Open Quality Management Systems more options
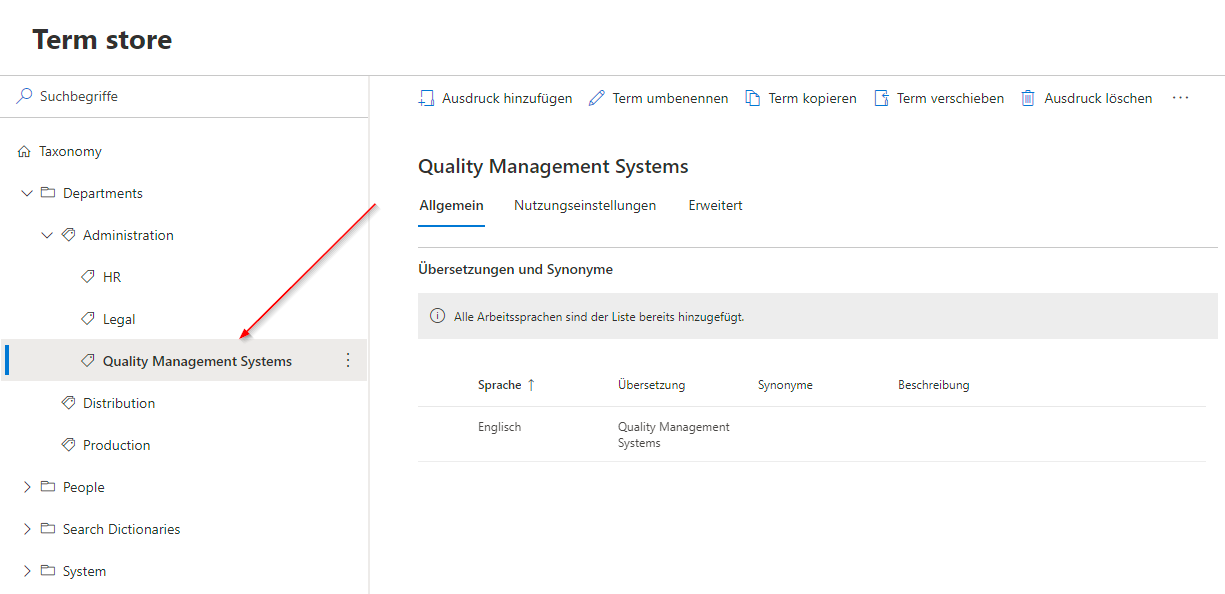Image resolution: width=1225 pixels, height=594 pixels. click(x=348, y=361)
